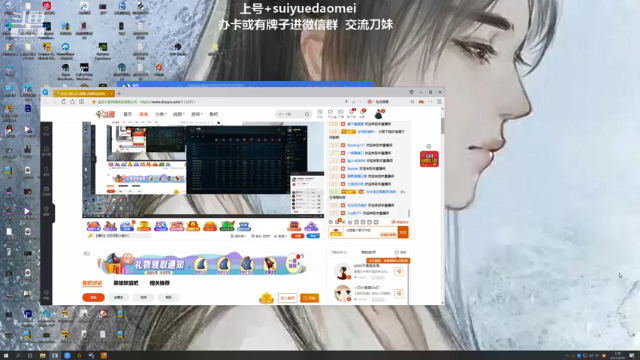The height and width of the screenshot is (360, 640).
Task: Click the orange recharge button below the gifts
Action: click(x=298, y=236)
